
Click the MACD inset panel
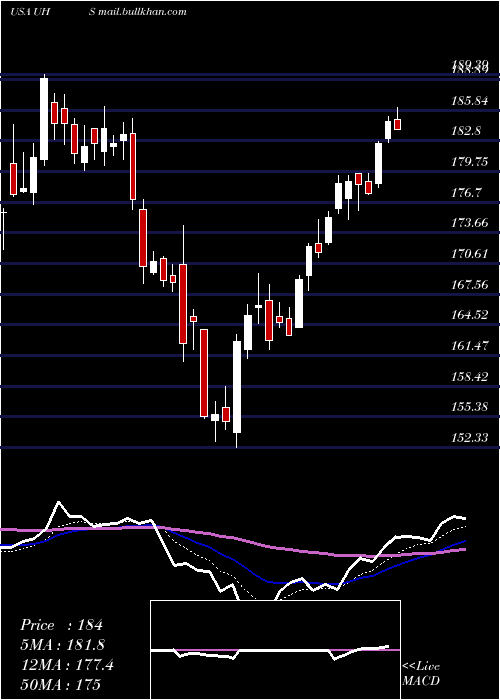tap(275, 650)
